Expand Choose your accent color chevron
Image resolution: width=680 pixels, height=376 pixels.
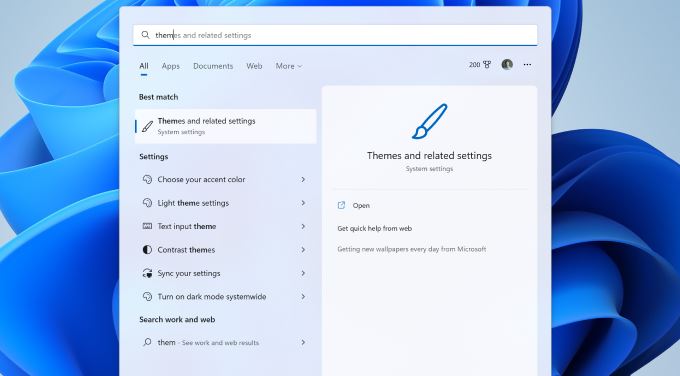click(x=303, y=179)
